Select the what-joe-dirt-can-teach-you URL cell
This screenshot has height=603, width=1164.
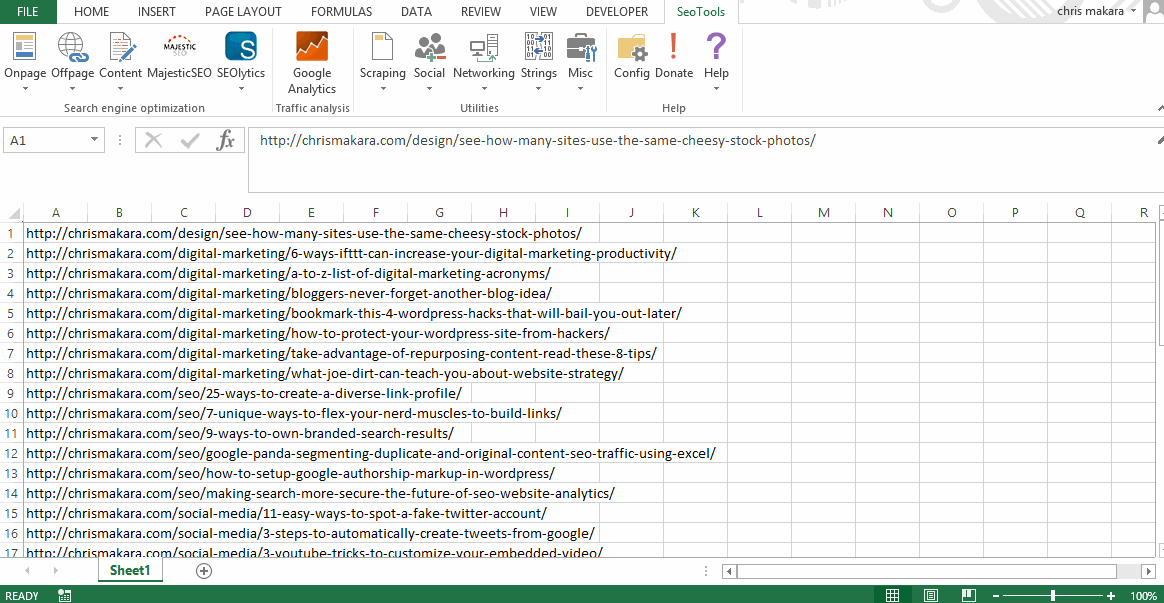coord(324,373)
